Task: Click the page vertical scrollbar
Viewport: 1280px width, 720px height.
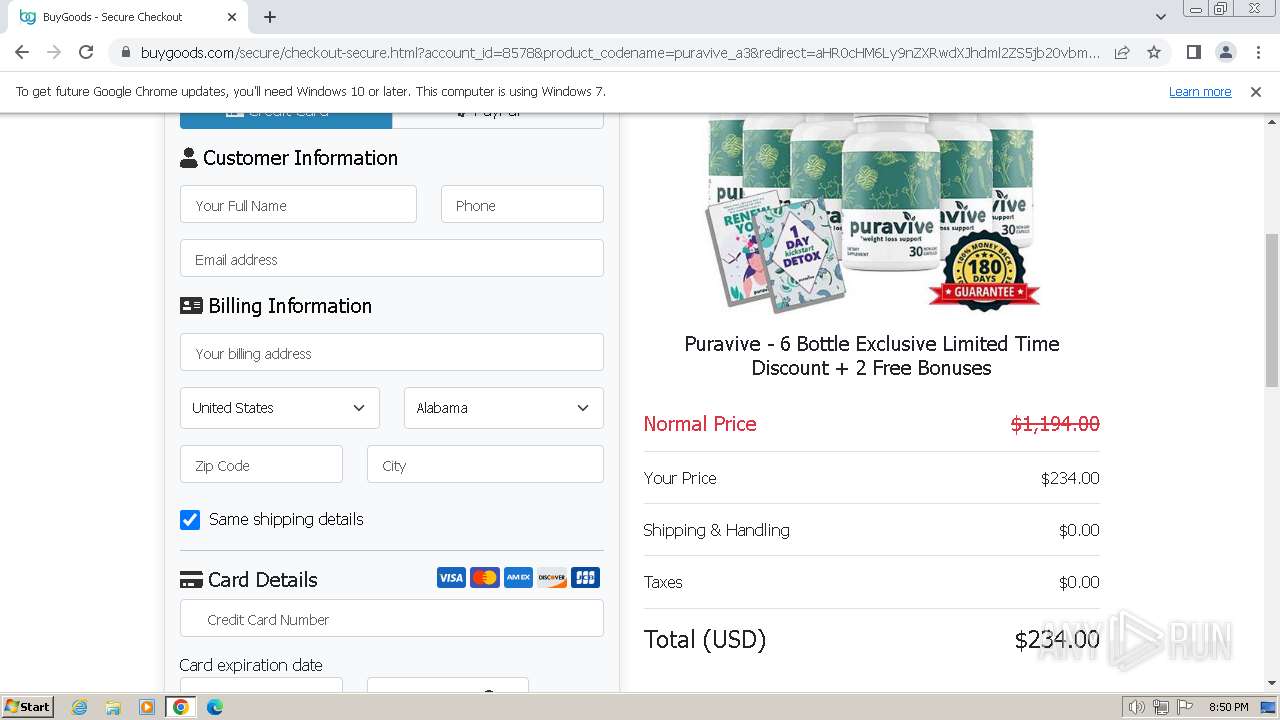Action: [1271, 310]
